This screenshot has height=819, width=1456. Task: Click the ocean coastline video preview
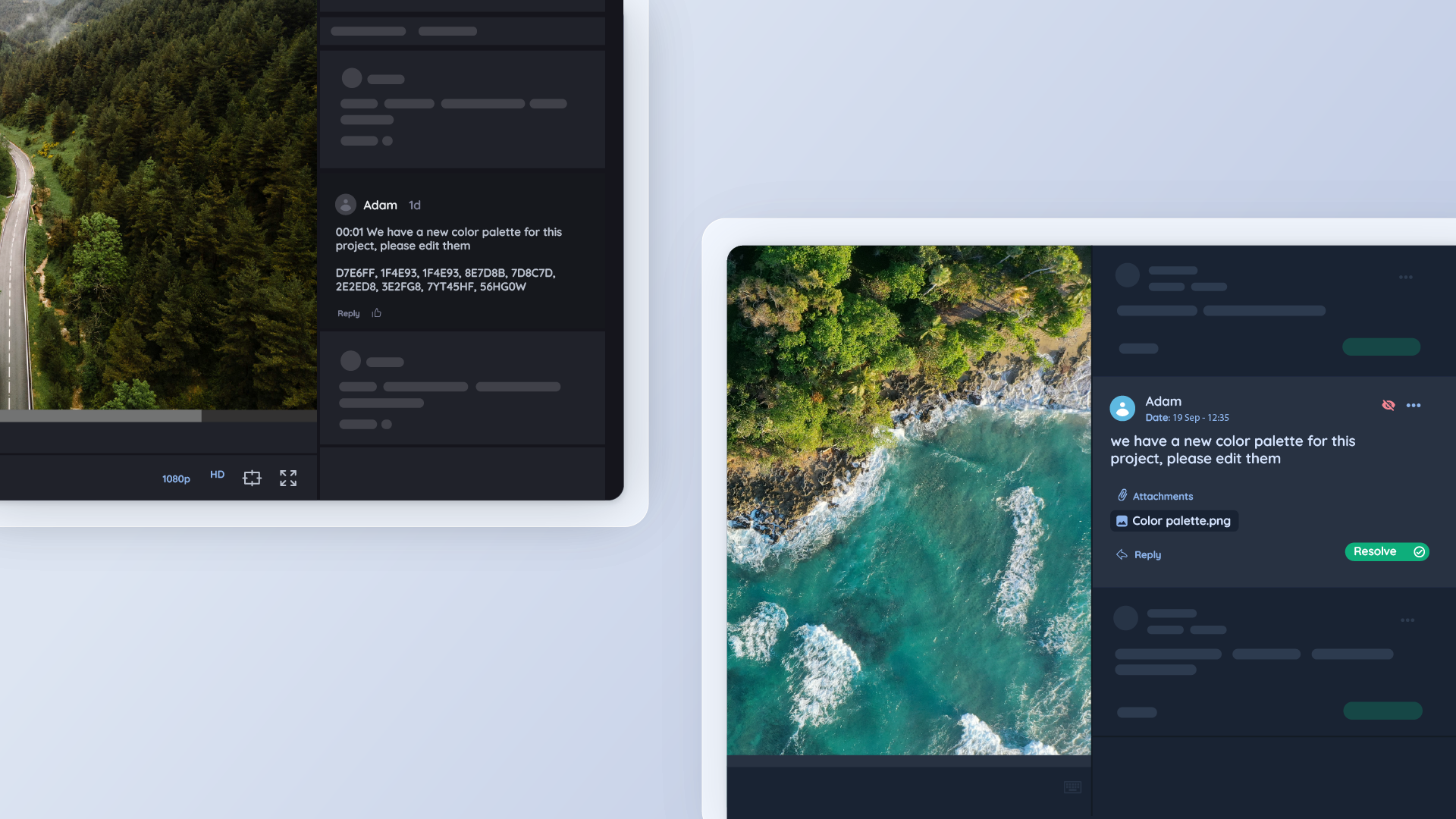point(908,500)
